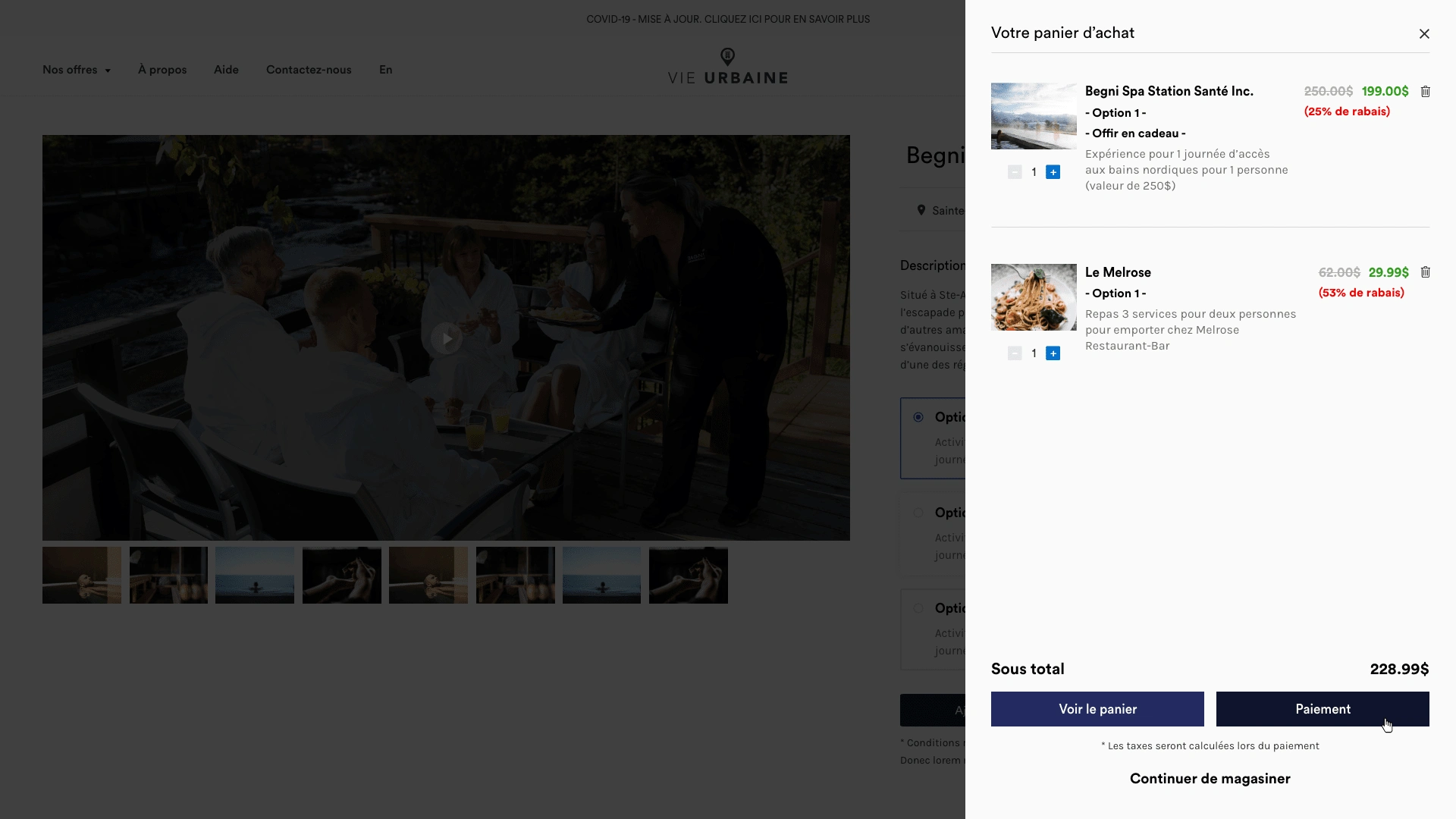Decrease quantity of Le Melrose item
Image resolution: width=1456 pixels, height=819 pixels.
[1015, 353]
